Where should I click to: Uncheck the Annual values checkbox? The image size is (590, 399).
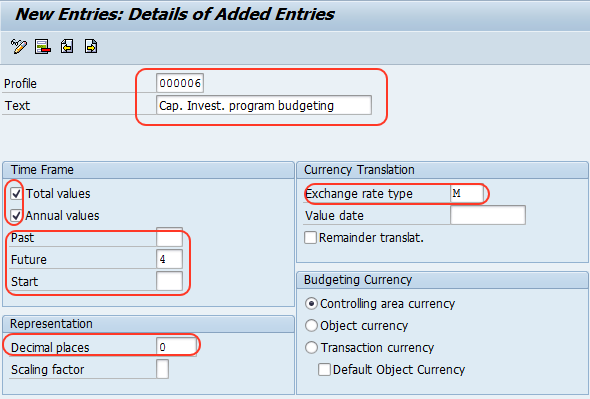pos(16,216)
